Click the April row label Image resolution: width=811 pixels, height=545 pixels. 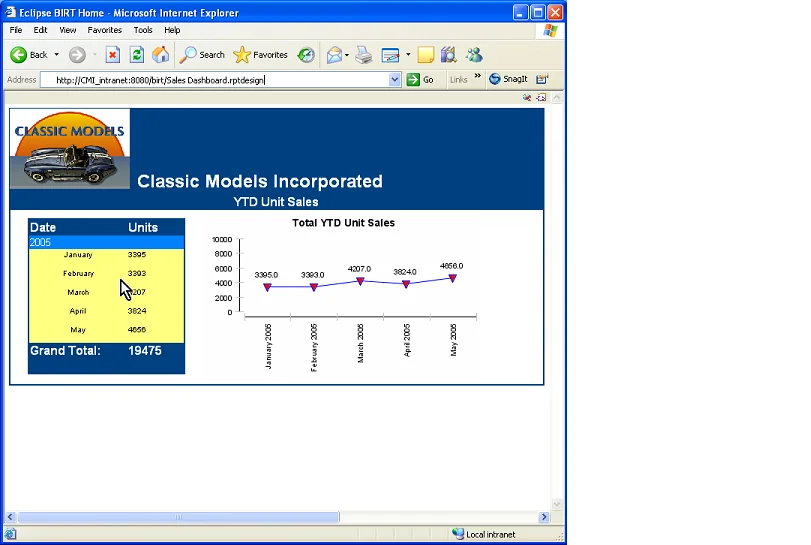pos(78,311)
